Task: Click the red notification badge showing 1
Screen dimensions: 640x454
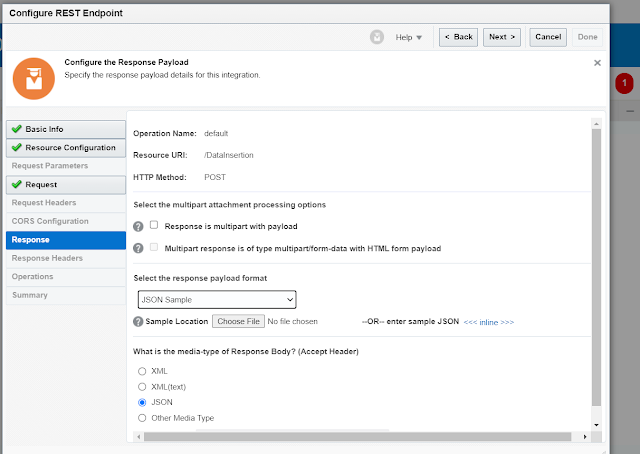Action: click(625, 84)
